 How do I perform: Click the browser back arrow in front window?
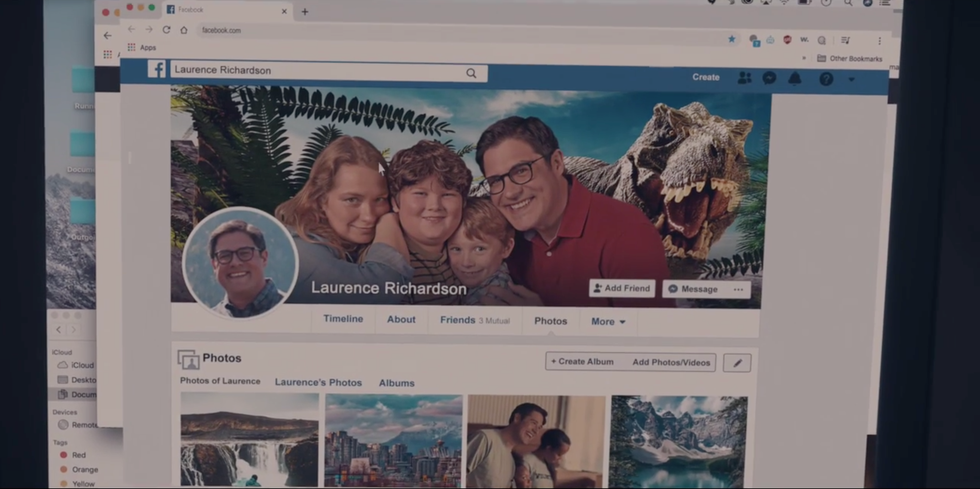coord(131,29)
